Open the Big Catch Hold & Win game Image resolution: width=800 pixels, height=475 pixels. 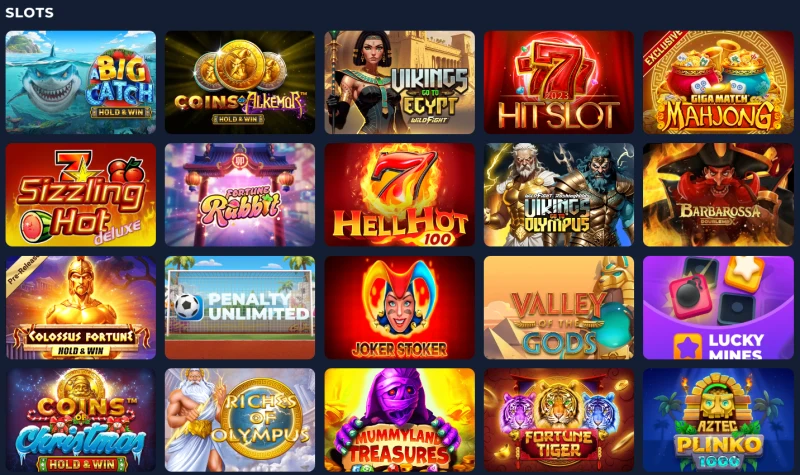(81, 82)
